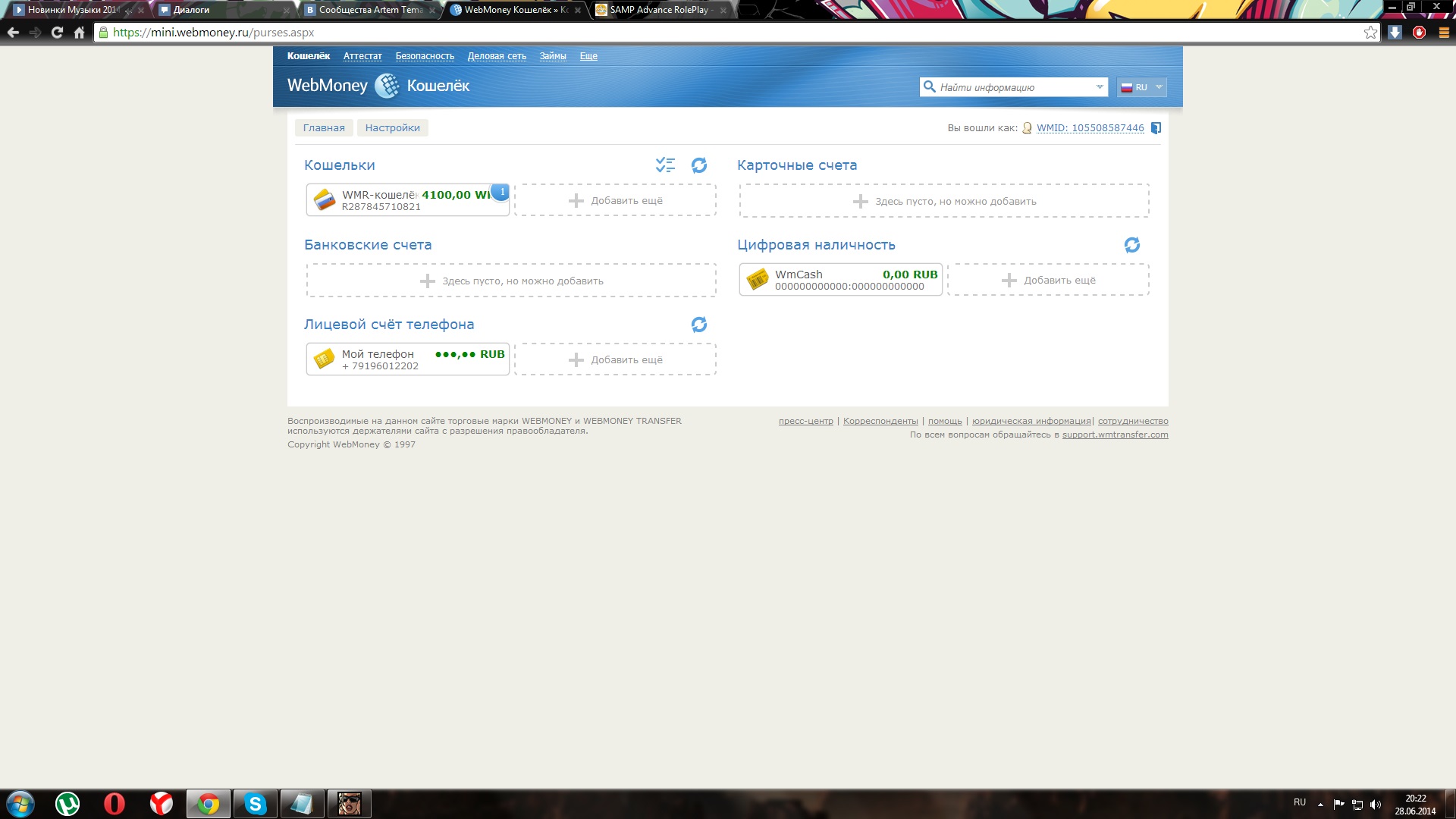Refresh the Кошельки section
This screenshot has width=1456, height=819.
click(x=699, y=165)
